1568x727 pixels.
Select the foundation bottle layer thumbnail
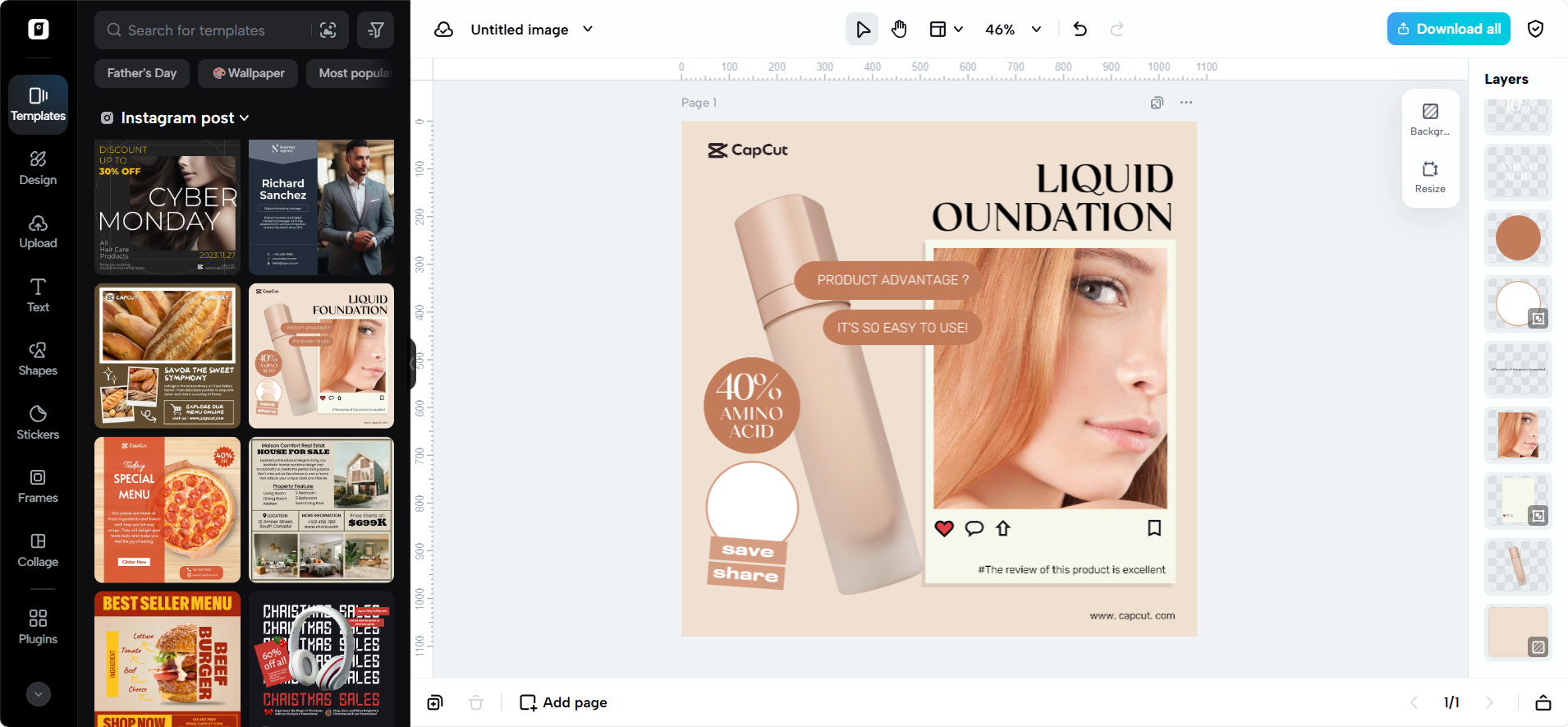pyautogui.click(x=1518, y=567)
